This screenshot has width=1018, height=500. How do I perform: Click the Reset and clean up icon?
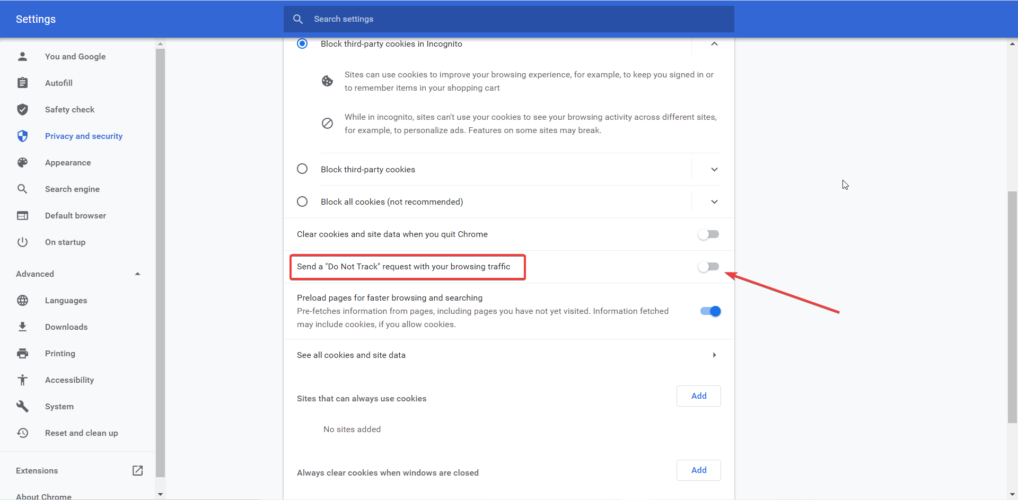point(23,433)
